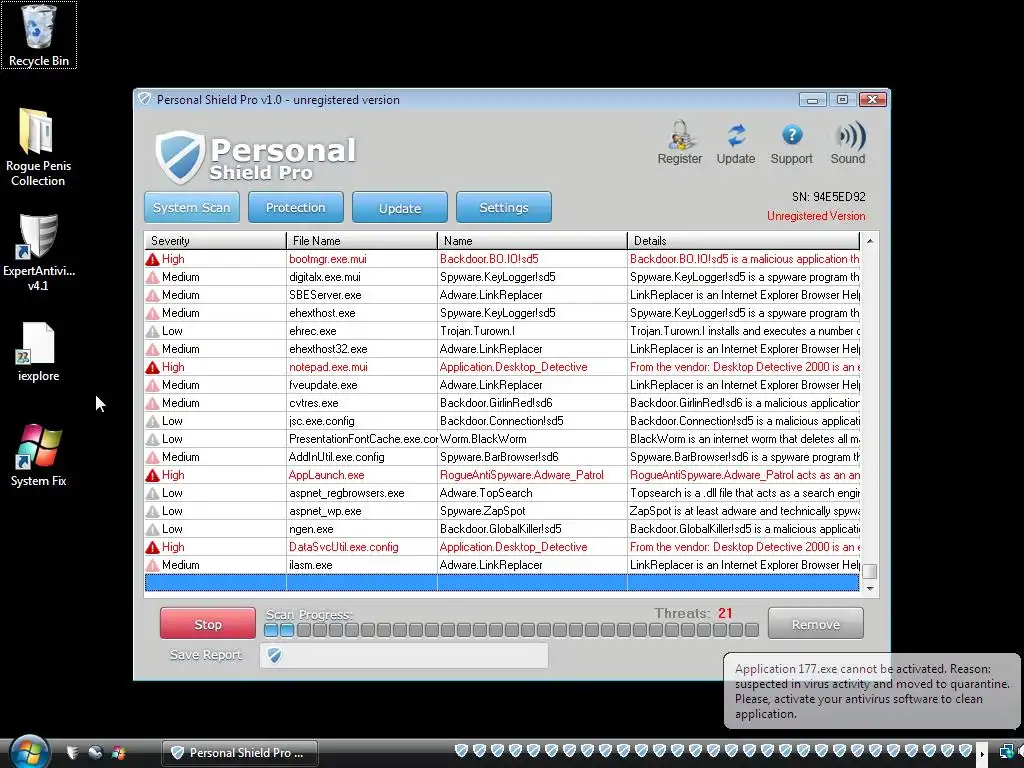1024x768 pixels.
Task: Click the first shield icon in the system tray
Action: click(x=461, y=750)
